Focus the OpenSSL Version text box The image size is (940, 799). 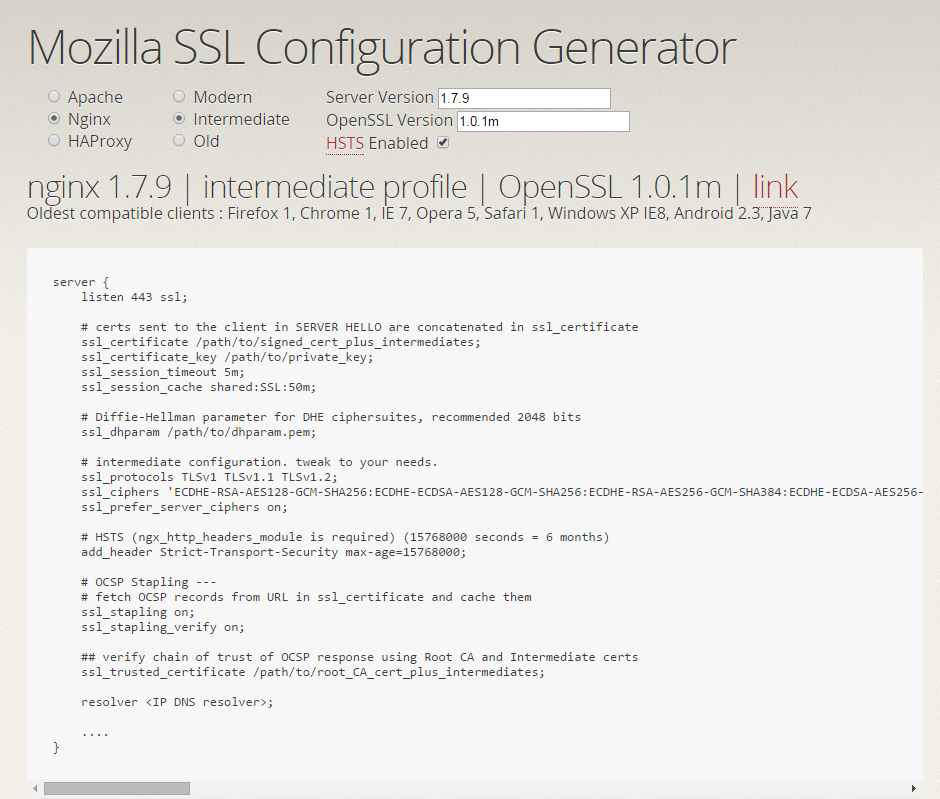tap(543, 121)
